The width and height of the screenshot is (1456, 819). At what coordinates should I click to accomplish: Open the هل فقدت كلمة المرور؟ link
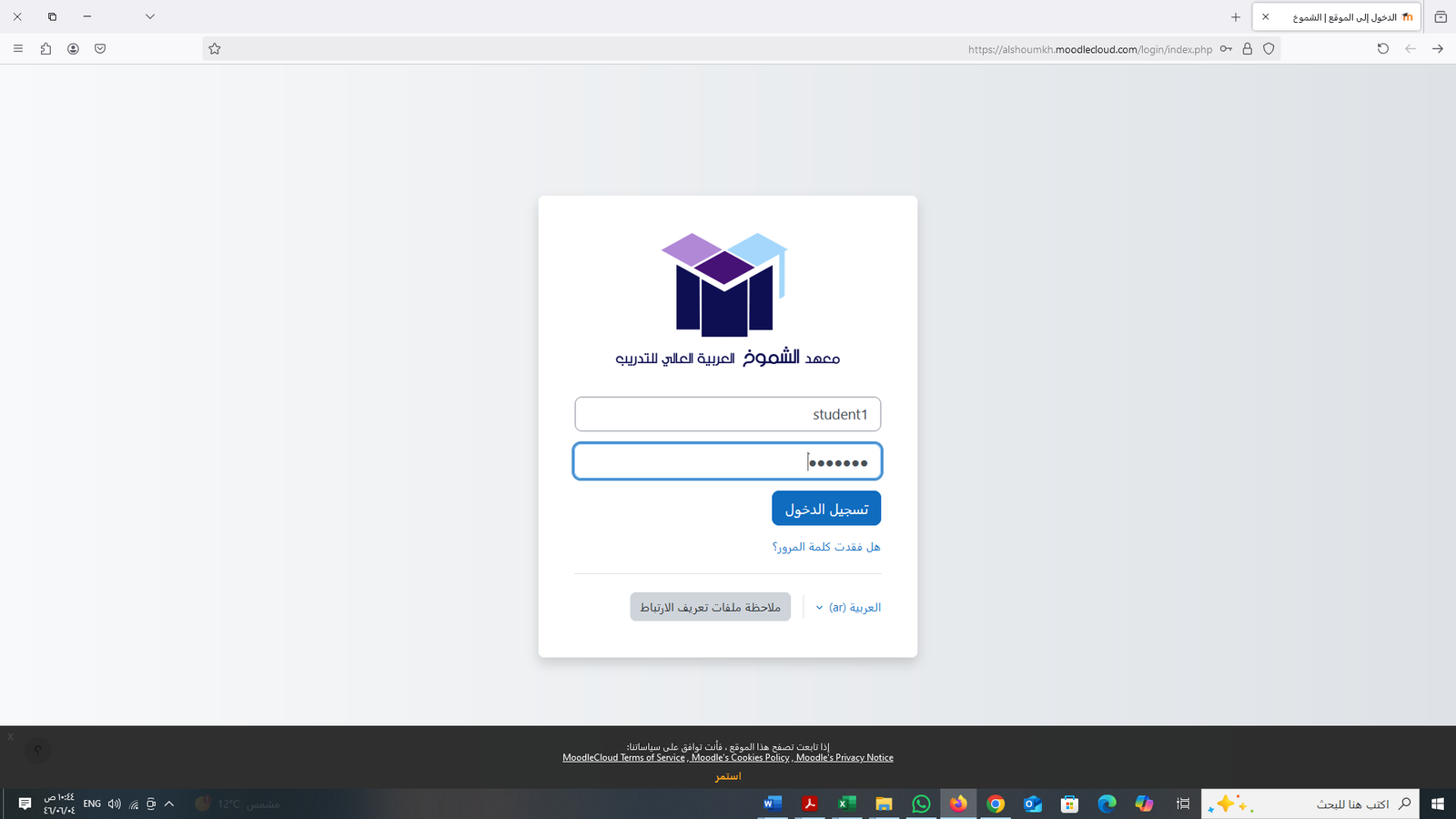point(826,547)
